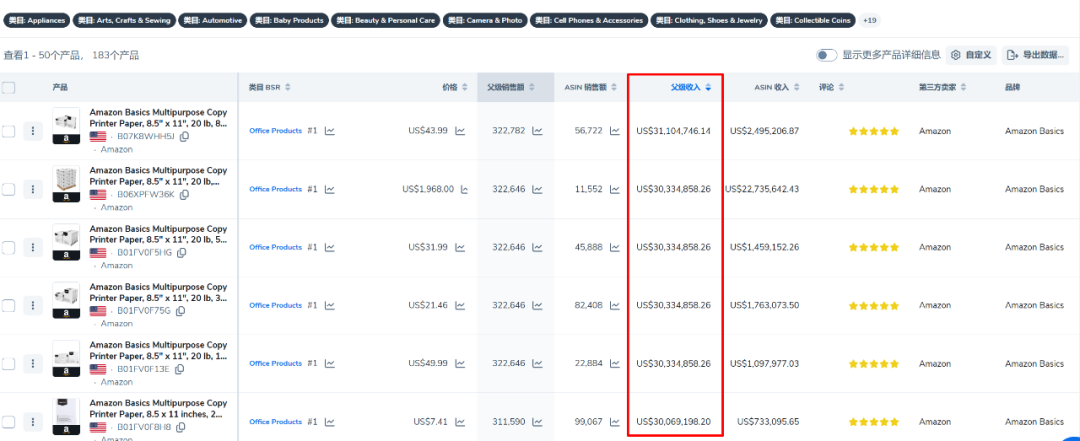This screenshot has width=1080, height=441.
Task: Tick checkbox for product B01FV0F75G
Action: pos(8,305)
